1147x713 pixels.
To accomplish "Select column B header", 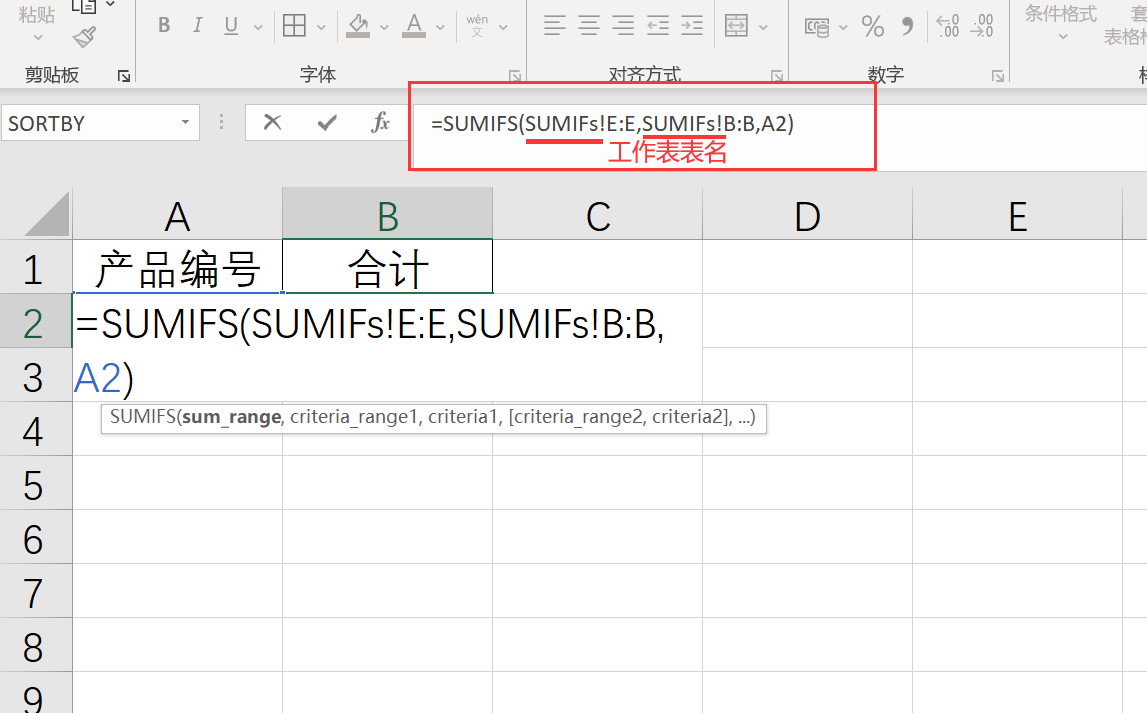I will point(388,216).
